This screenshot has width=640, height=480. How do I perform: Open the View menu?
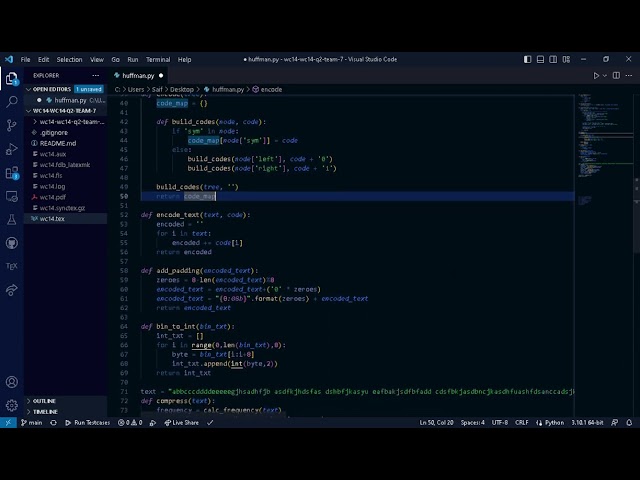(97, 60)
